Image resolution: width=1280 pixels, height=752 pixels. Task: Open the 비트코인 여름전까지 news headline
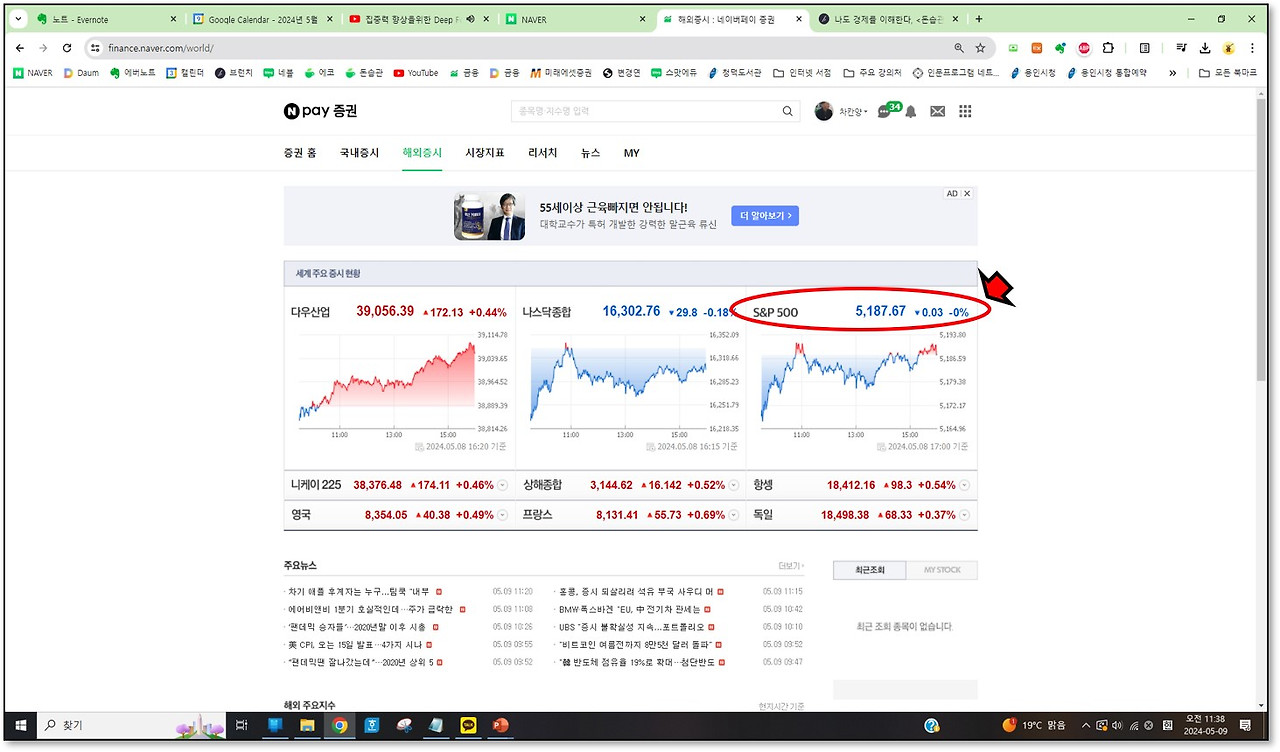tap(636, 644)
